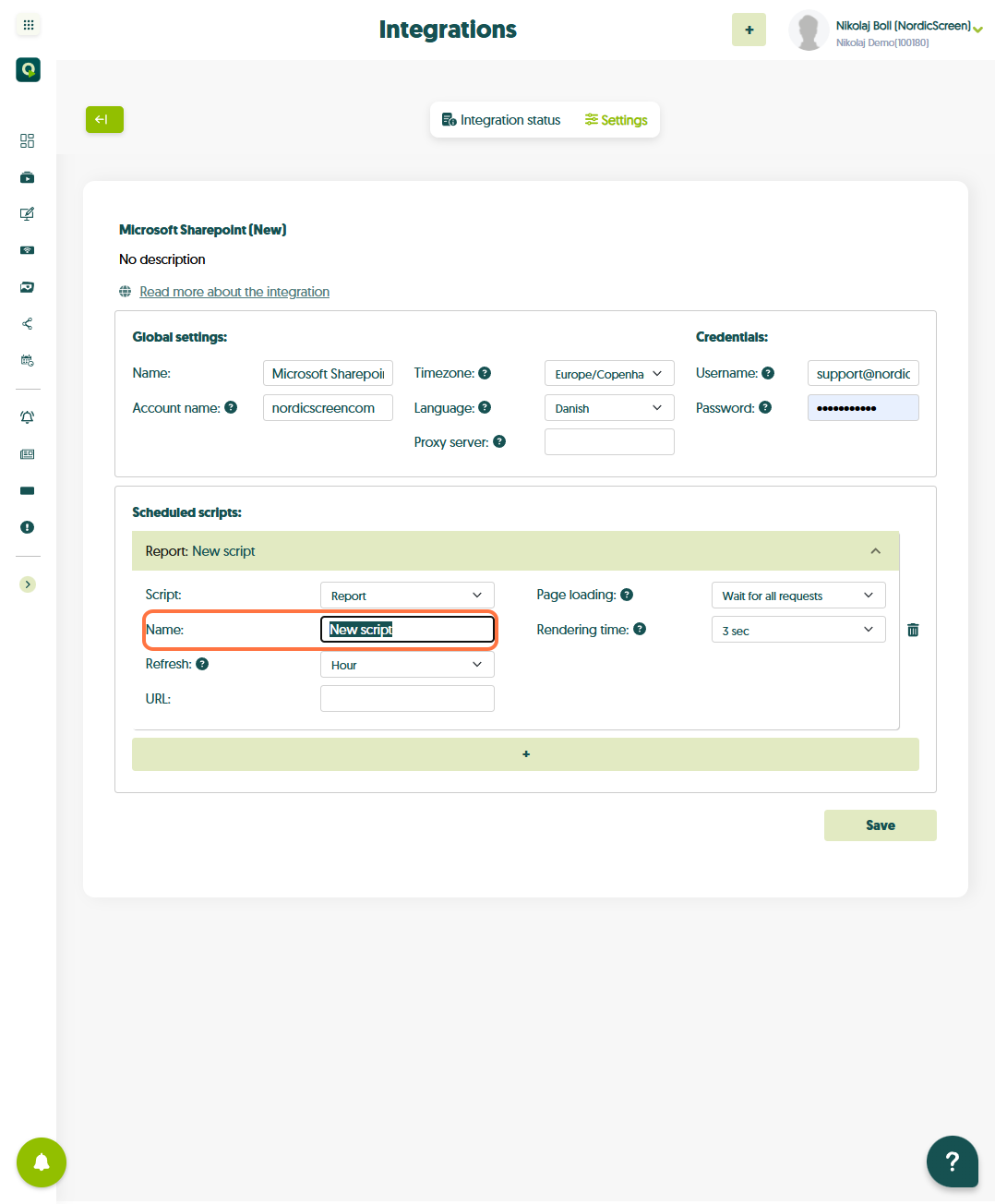Open the alarm bell sidebar icon
The height and width of the screenshot is (1204, 995).
(x=28, y=417)
